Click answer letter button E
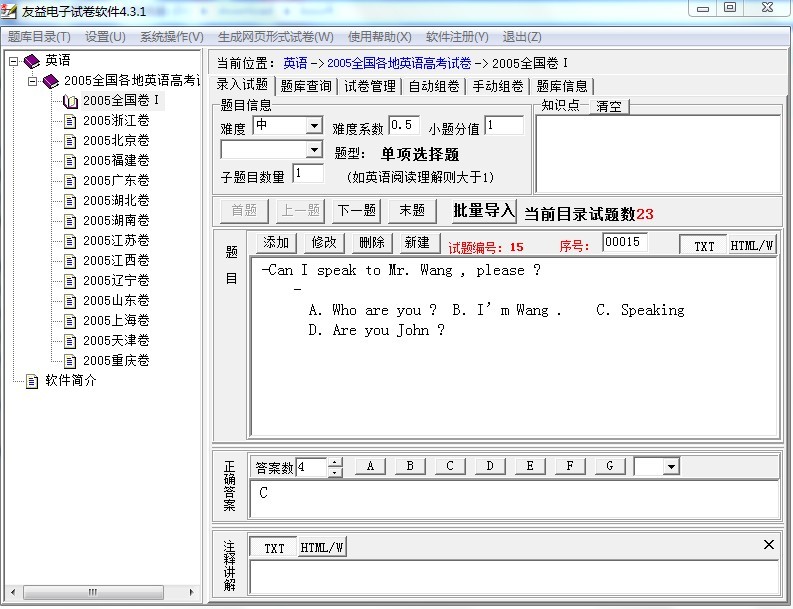 coord(530,466)
